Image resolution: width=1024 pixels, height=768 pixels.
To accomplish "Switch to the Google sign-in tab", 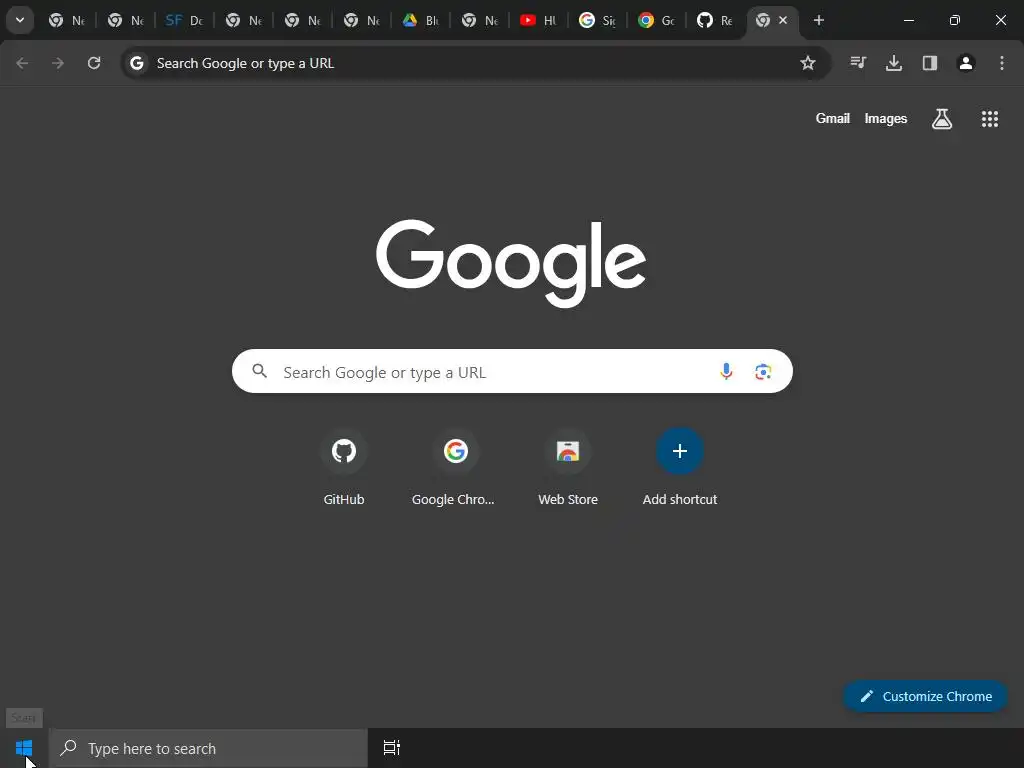I will (x=598, y=20).
